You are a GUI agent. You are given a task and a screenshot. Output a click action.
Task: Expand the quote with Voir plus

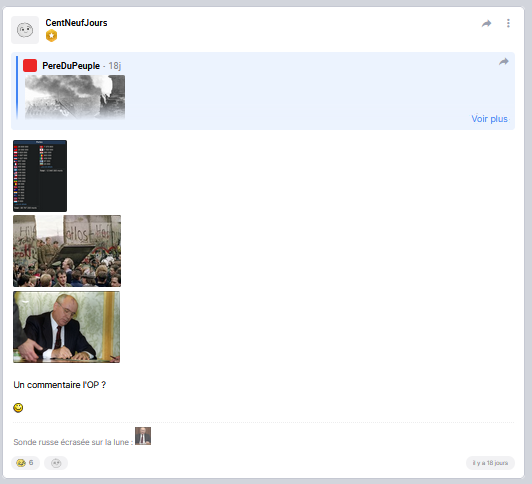(490, 119)
